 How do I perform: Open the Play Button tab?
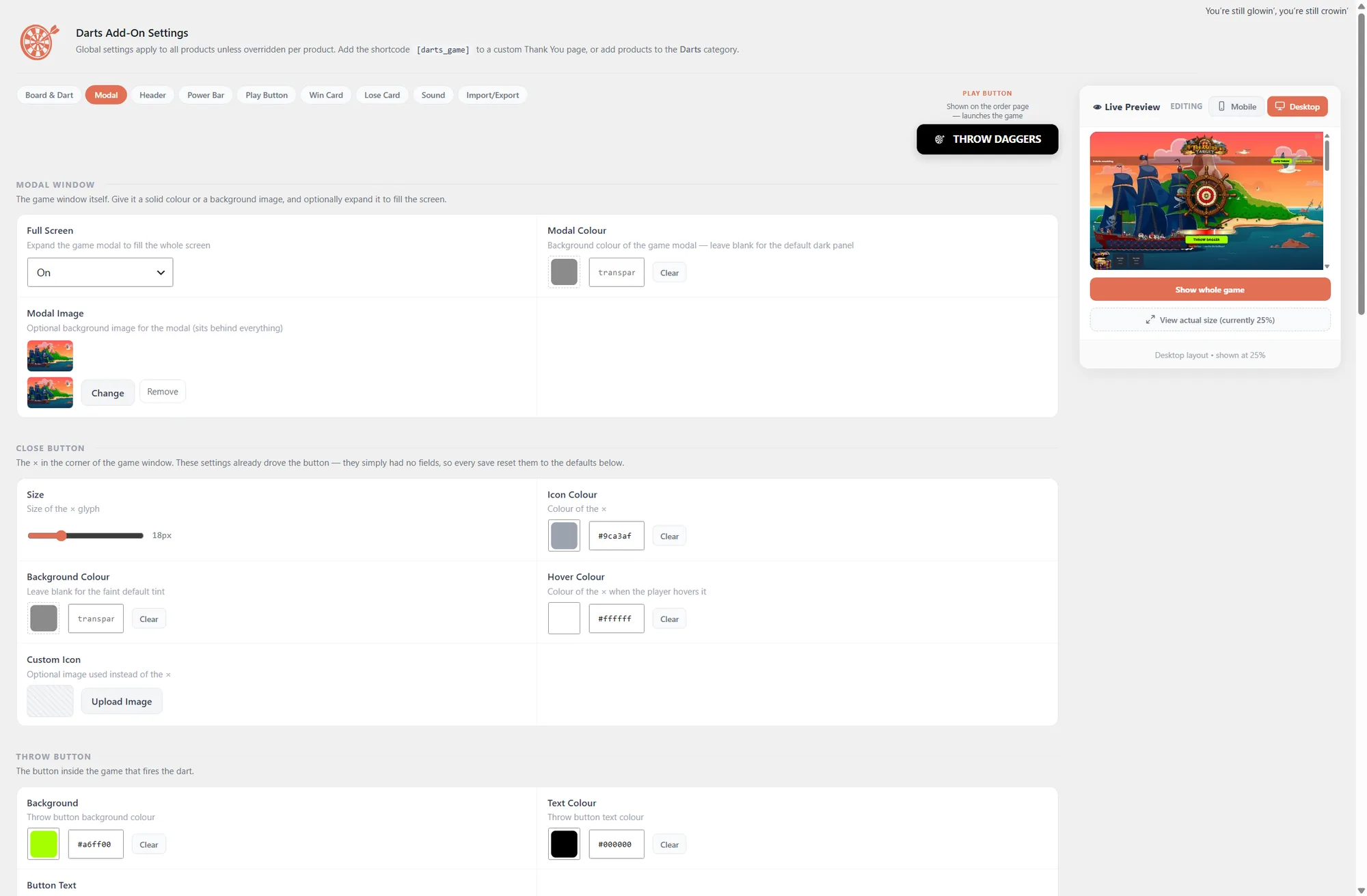(267, 95)
